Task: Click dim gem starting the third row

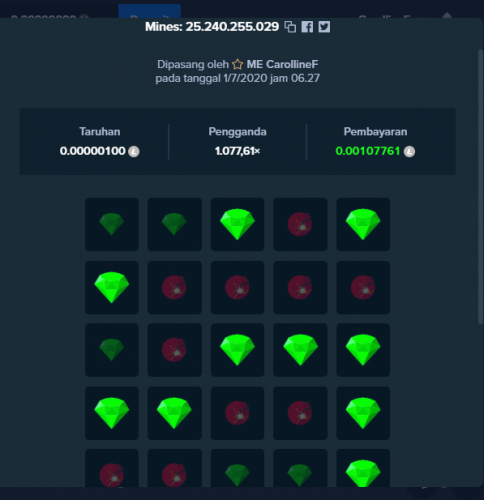Action: (112, 350)
